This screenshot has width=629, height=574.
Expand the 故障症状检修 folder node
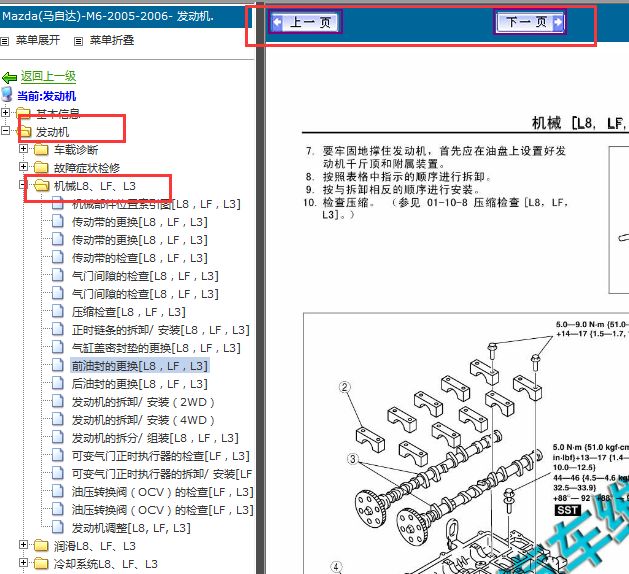pos(23,166)
